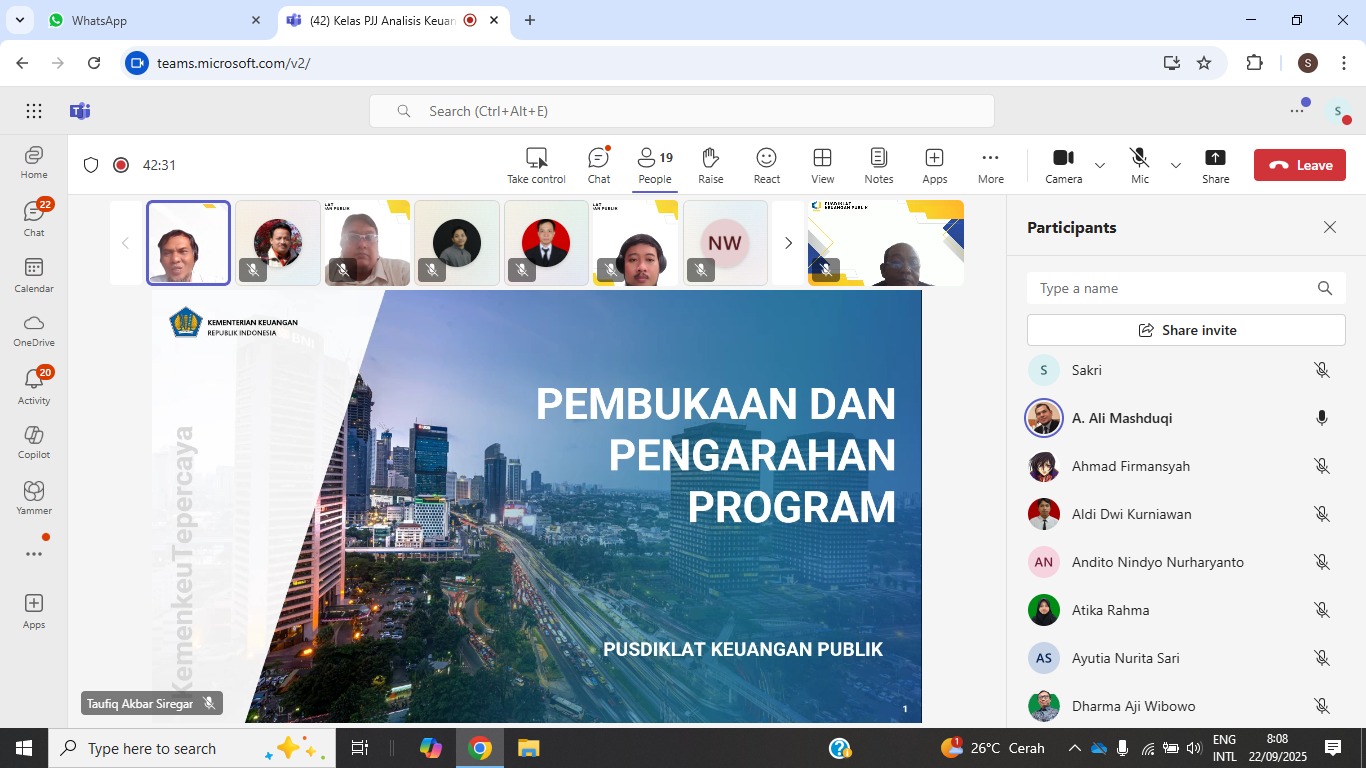The width and height of the screenshot is (1366, 768).
Task: Toggle mic icon for Sakri
Action: pos(1322,370)
